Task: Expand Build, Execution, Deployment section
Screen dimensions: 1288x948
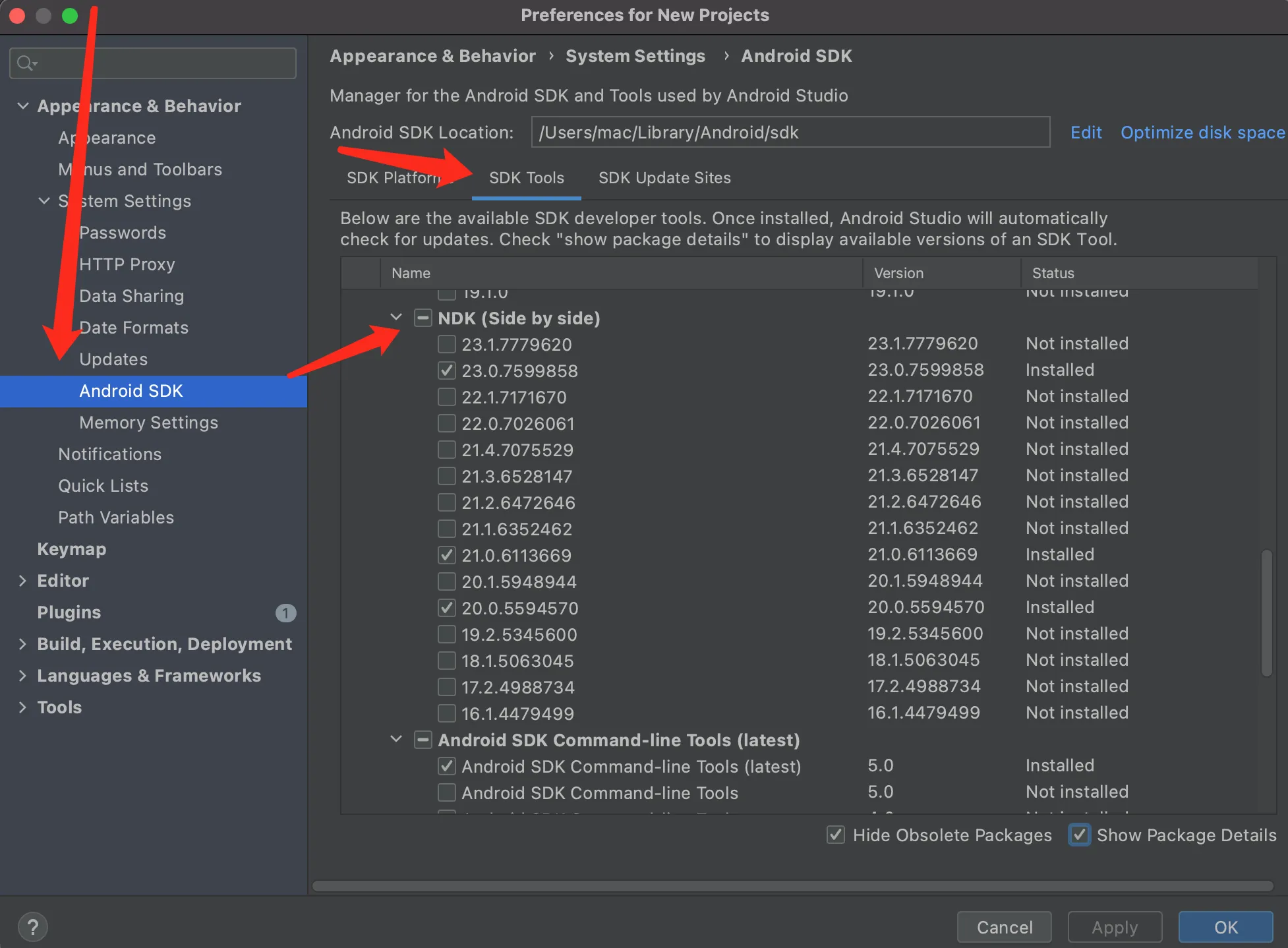Action: click(x=22, y=644)
